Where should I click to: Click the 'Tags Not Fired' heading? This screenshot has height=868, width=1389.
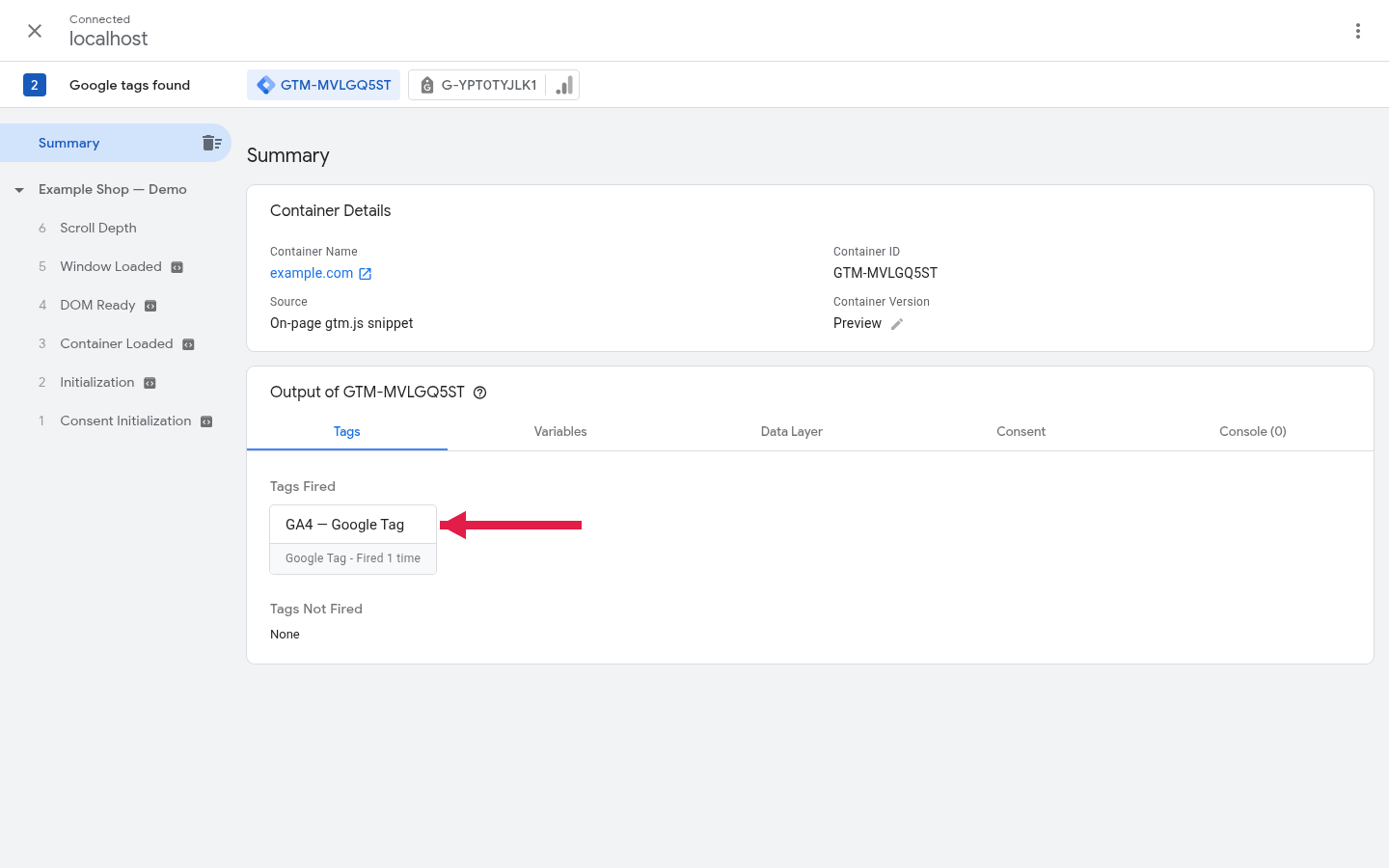(x=316, y=609)
